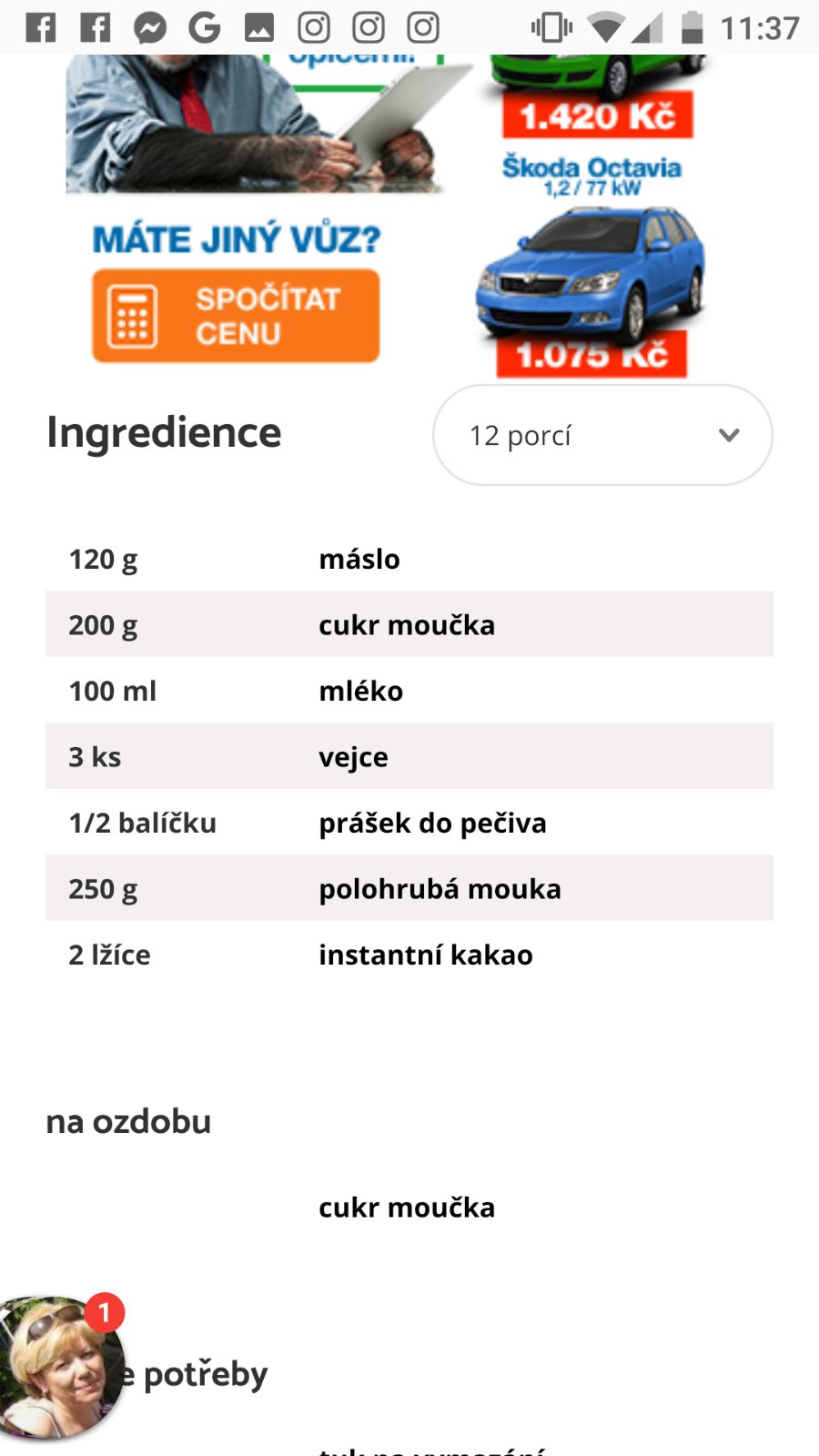Select the máslo ingredient row

[409, 559]
